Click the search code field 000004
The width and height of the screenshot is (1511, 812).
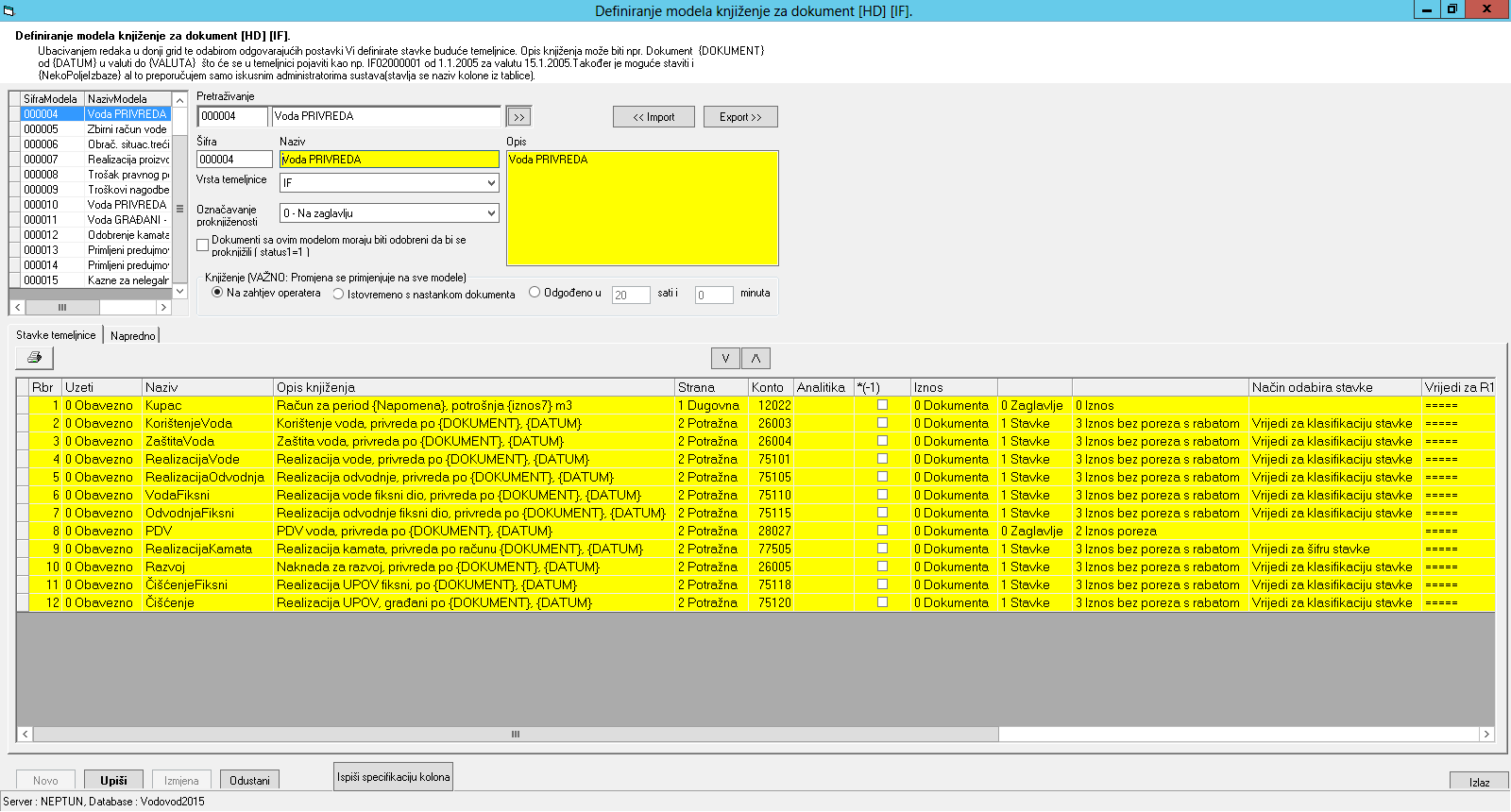[232, 116]
